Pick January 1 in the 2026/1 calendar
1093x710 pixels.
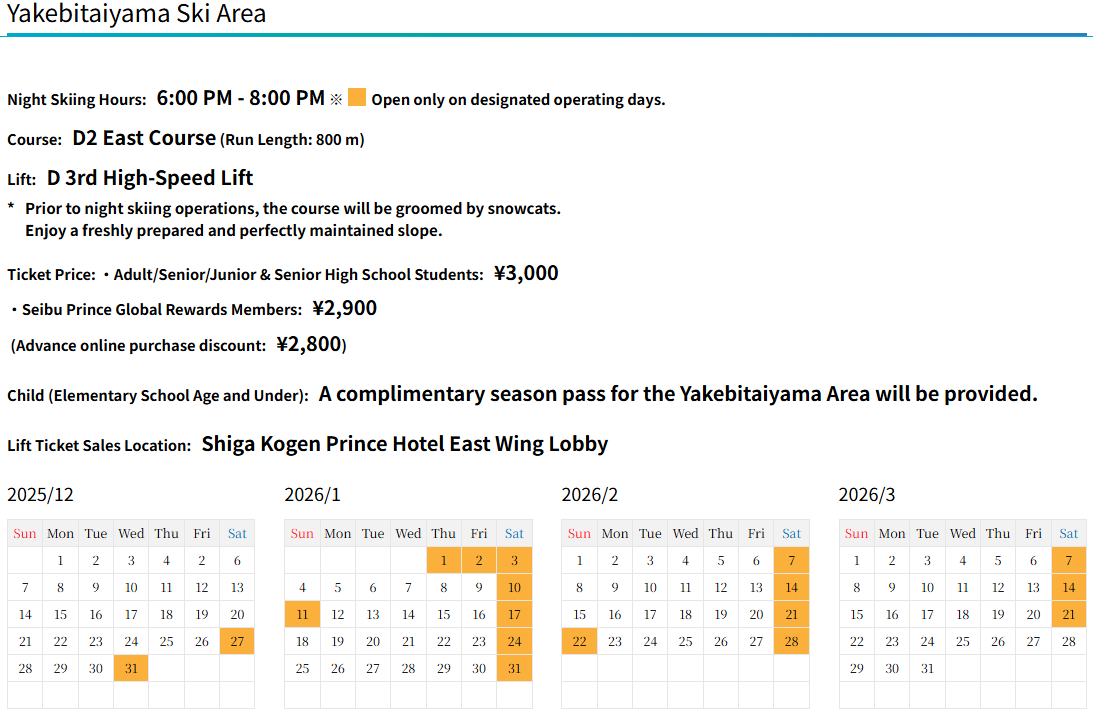444,560
